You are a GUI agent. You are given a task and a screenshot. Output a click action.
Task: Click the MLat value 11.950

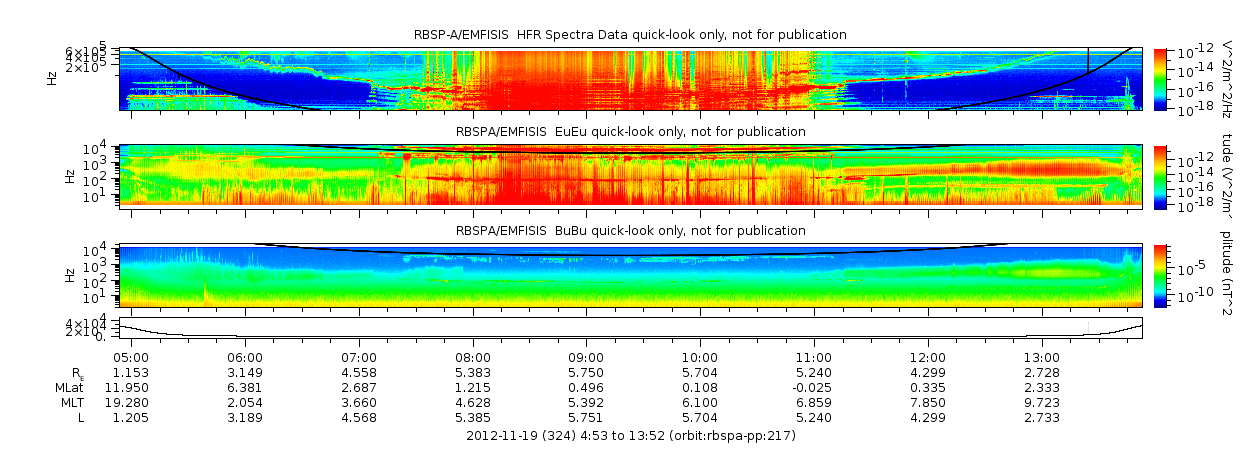[x=131, y=388]
